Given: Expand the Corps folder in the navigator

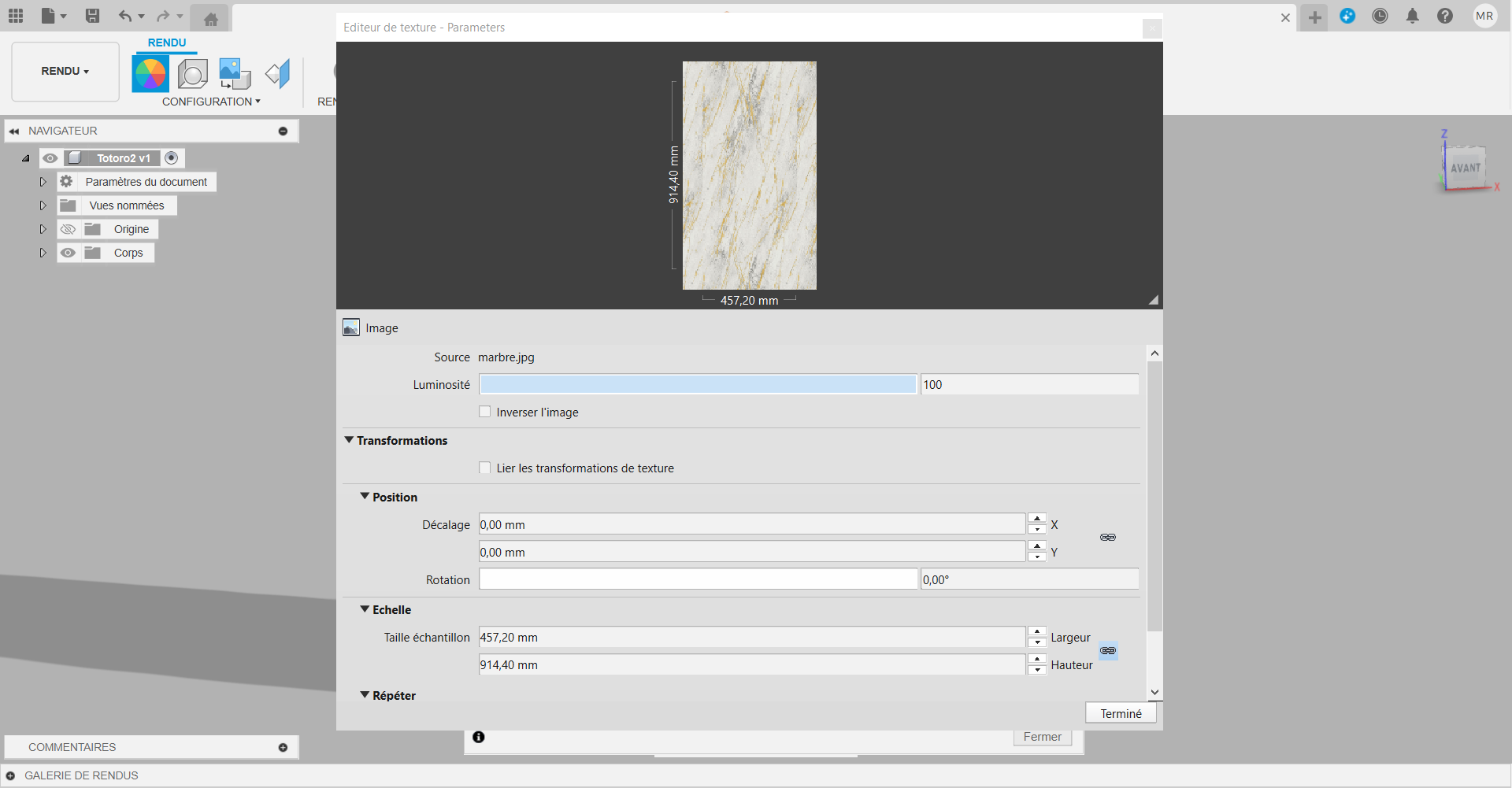Looking at the screenshot, I should (x=43, y=253).
